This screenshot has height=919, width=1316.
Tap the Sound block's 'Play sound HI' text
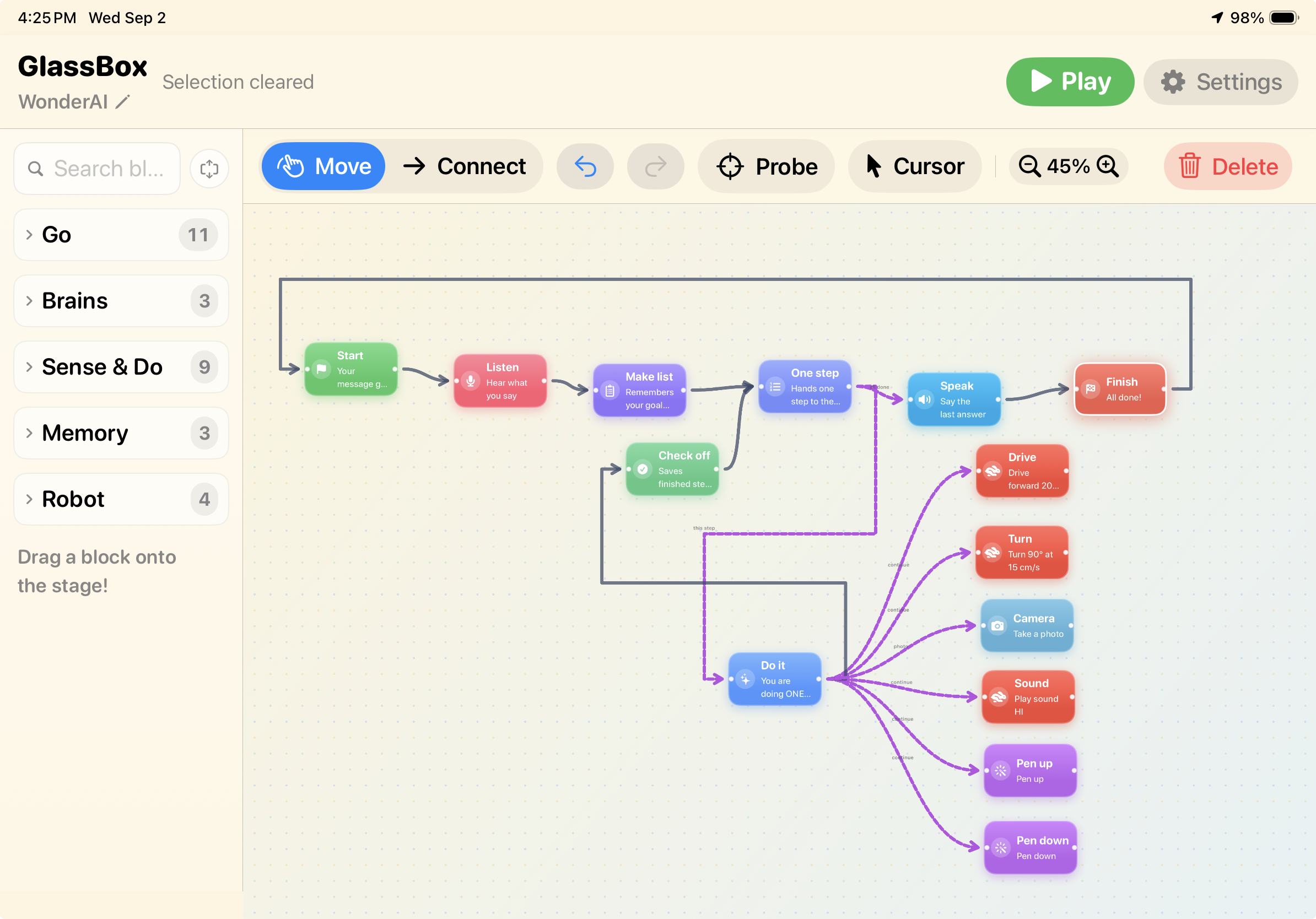(1035, 705)
